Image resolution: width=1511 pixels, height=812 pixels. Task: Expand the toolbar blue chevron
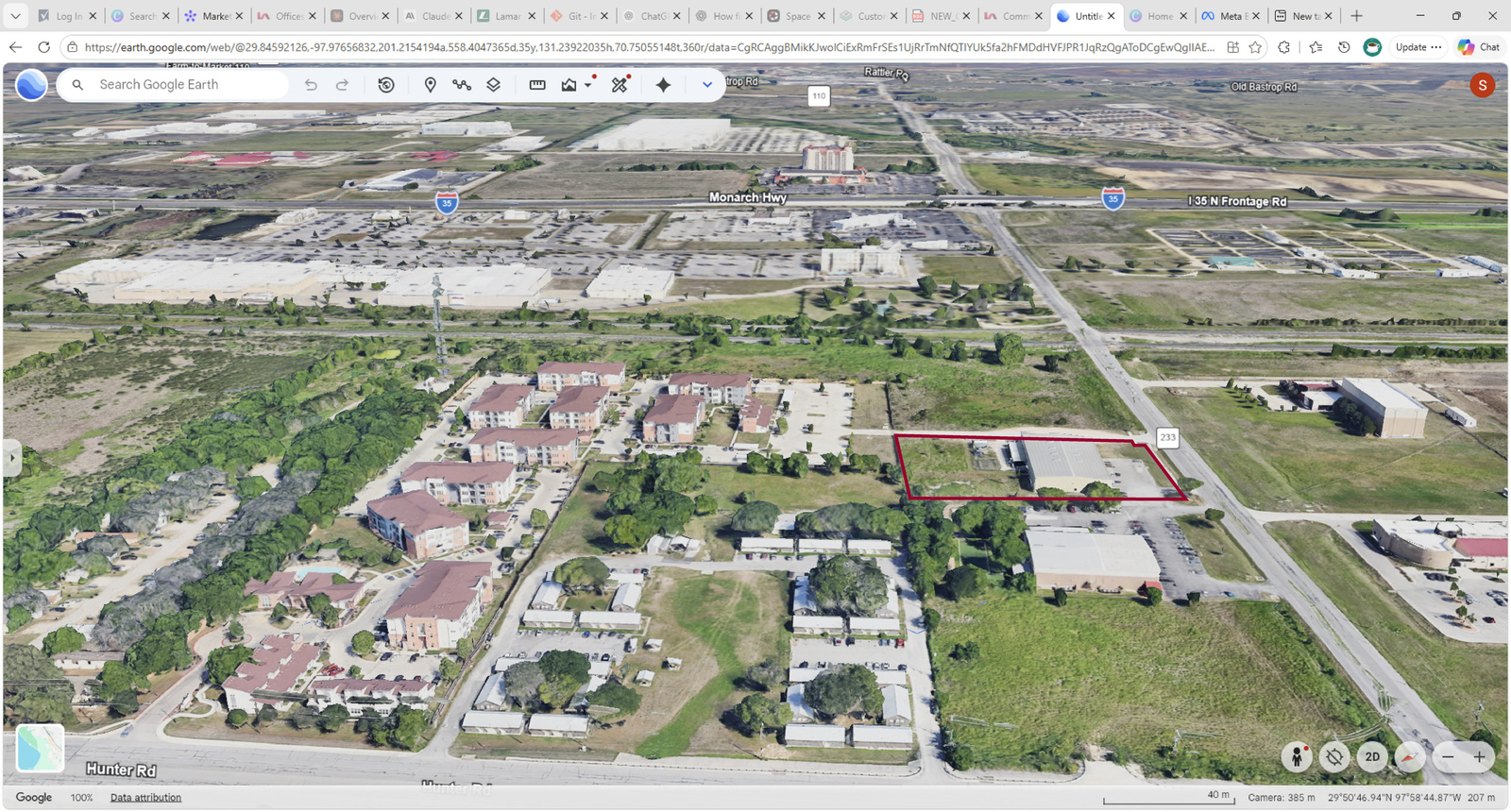[x=707, y=85]
